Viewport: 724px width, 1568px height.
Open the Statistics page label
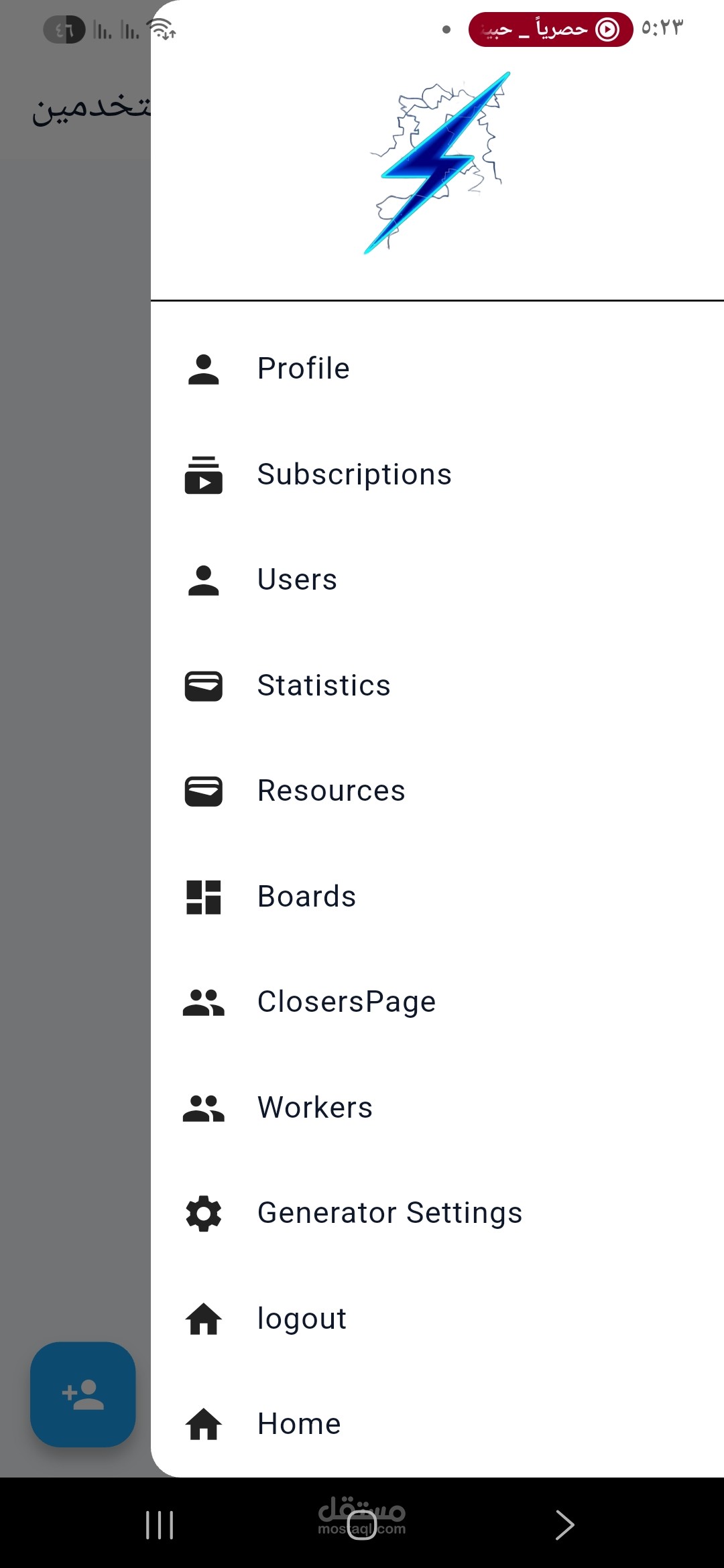click(324, 685)
